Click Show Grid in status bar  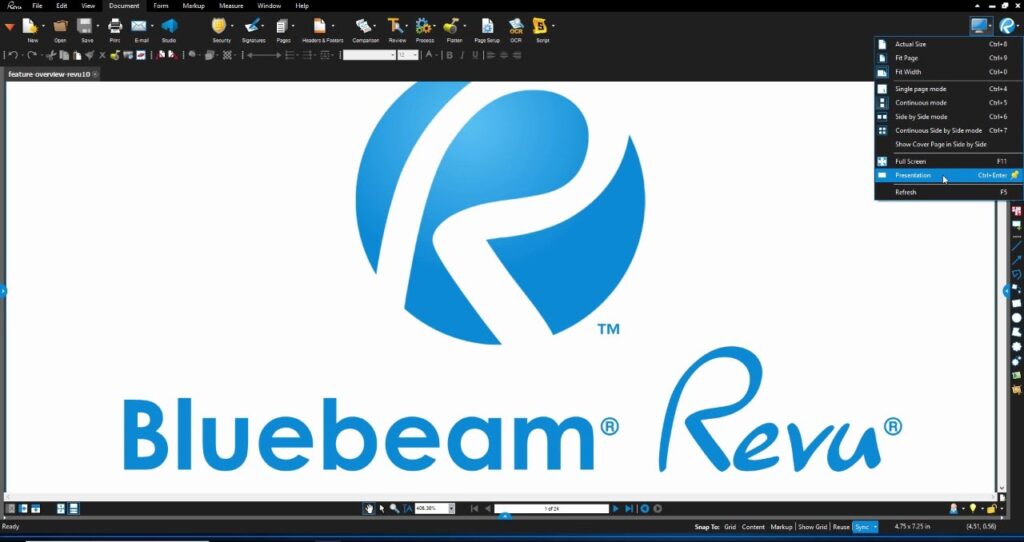[812, 526]
